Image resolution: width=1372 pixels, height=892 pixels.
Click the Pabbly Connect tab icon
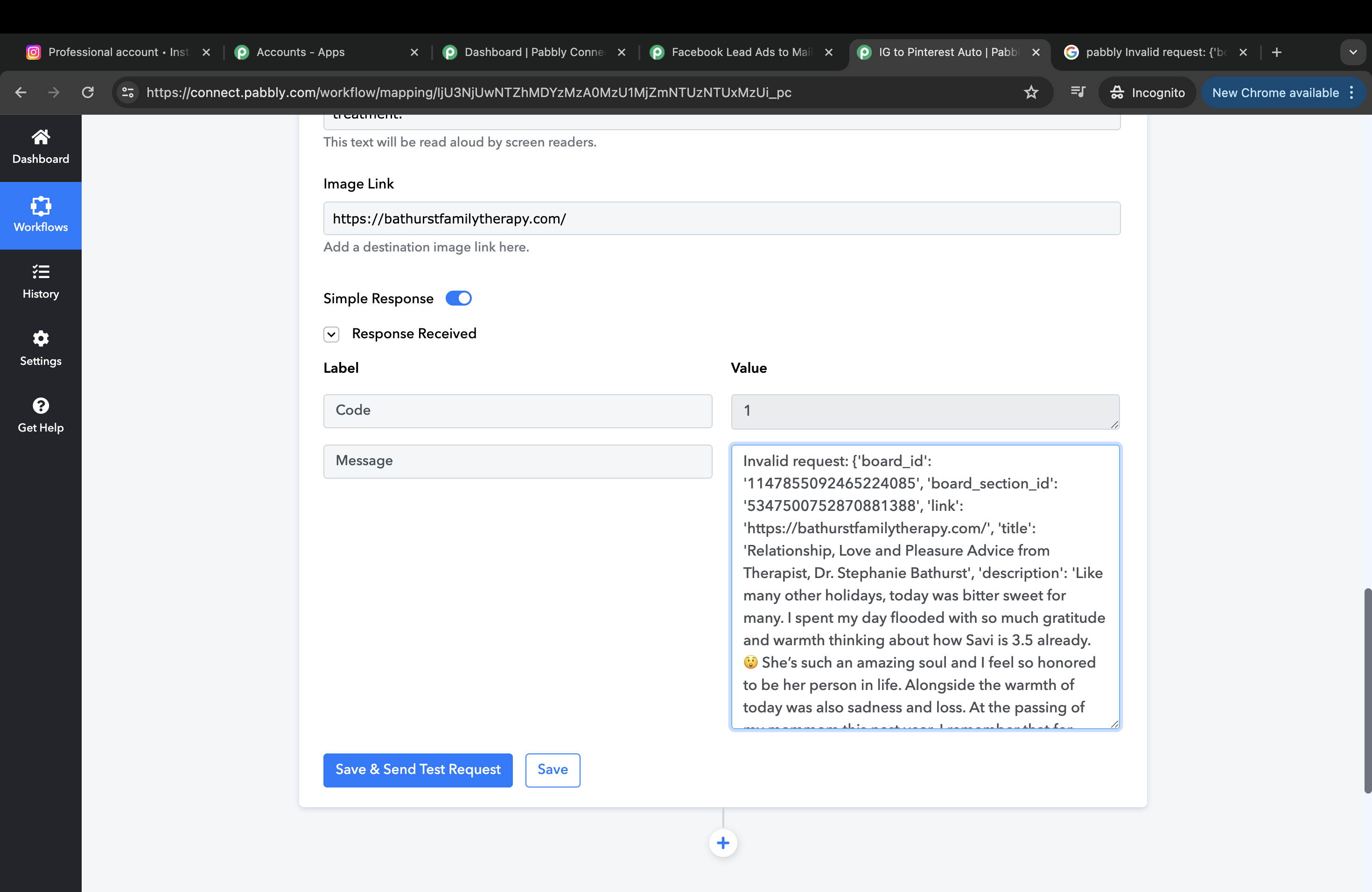[x=453, y=52]
